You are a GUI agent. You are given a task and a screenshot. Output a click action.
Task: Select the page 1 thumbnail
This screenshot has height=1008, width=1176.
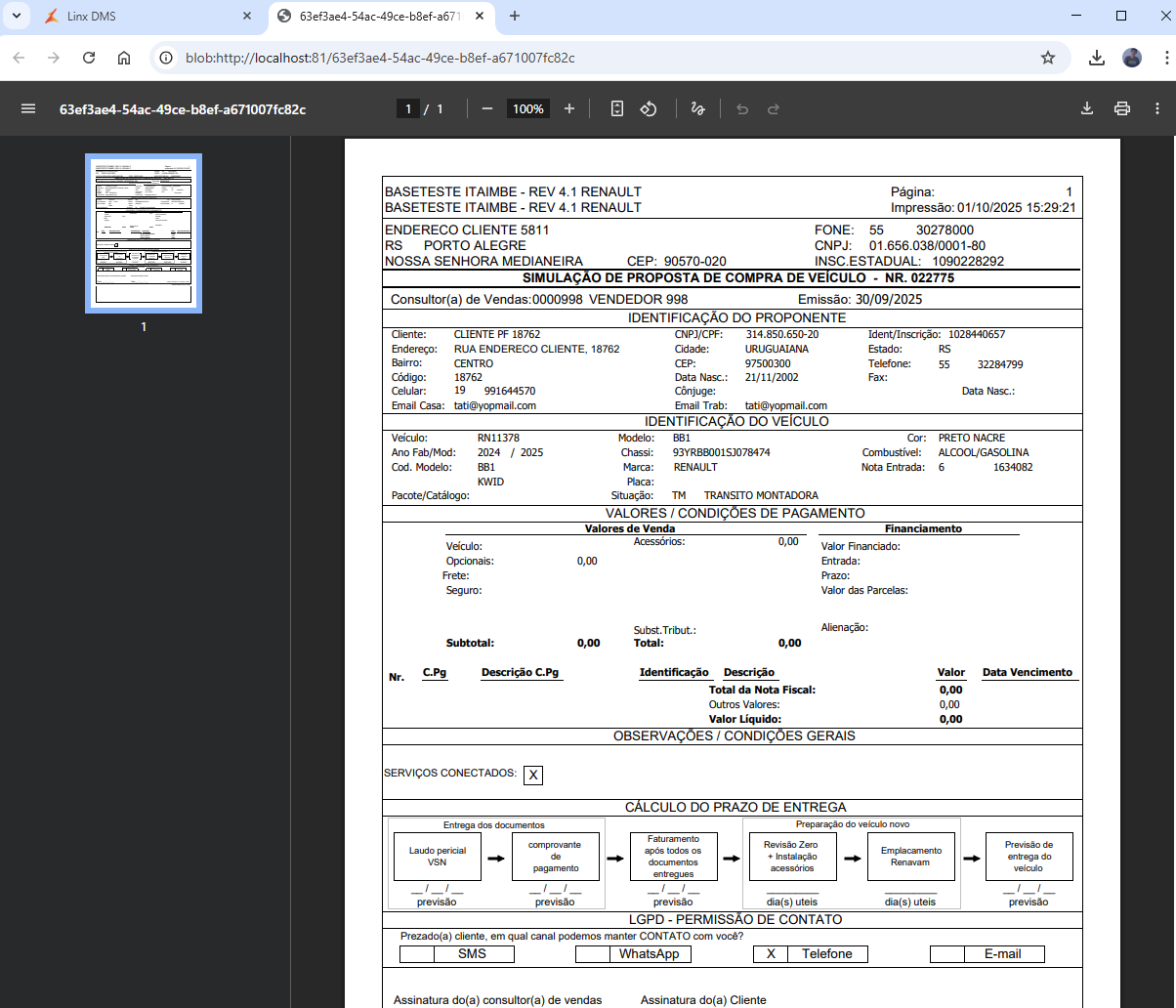pos(144,233)
